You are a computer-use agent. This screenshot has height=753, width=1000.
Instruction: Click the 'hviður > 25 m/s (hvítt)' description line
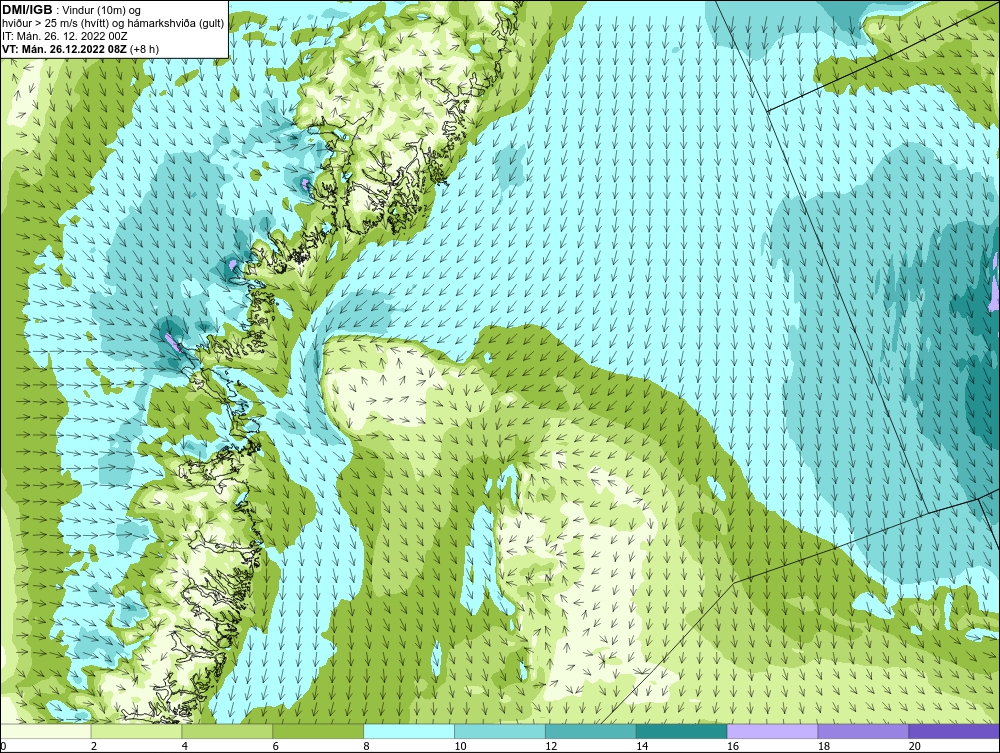114,24
